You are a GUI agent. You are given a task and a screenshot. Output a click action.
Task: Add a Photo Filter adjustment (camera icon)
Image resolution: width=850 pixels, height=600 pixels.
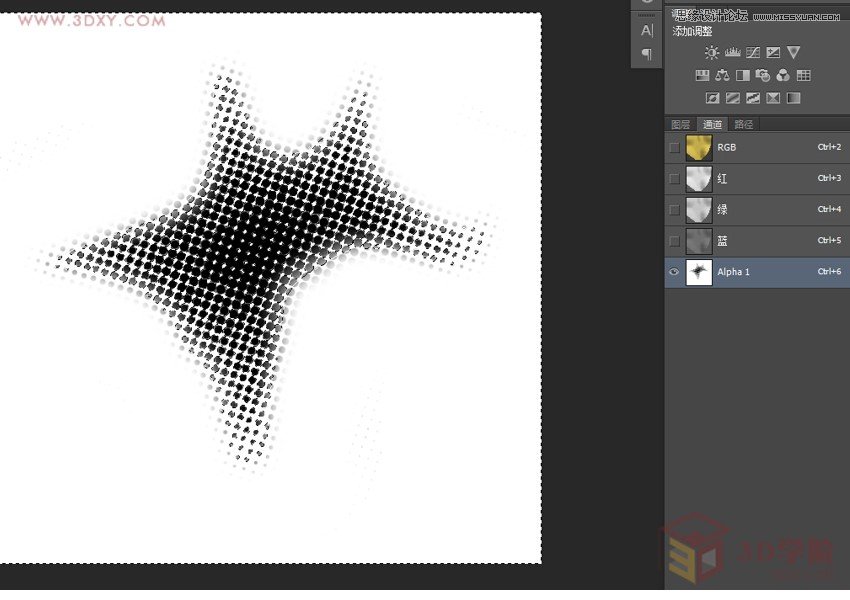pyautogui.click(x=763, y=75)
